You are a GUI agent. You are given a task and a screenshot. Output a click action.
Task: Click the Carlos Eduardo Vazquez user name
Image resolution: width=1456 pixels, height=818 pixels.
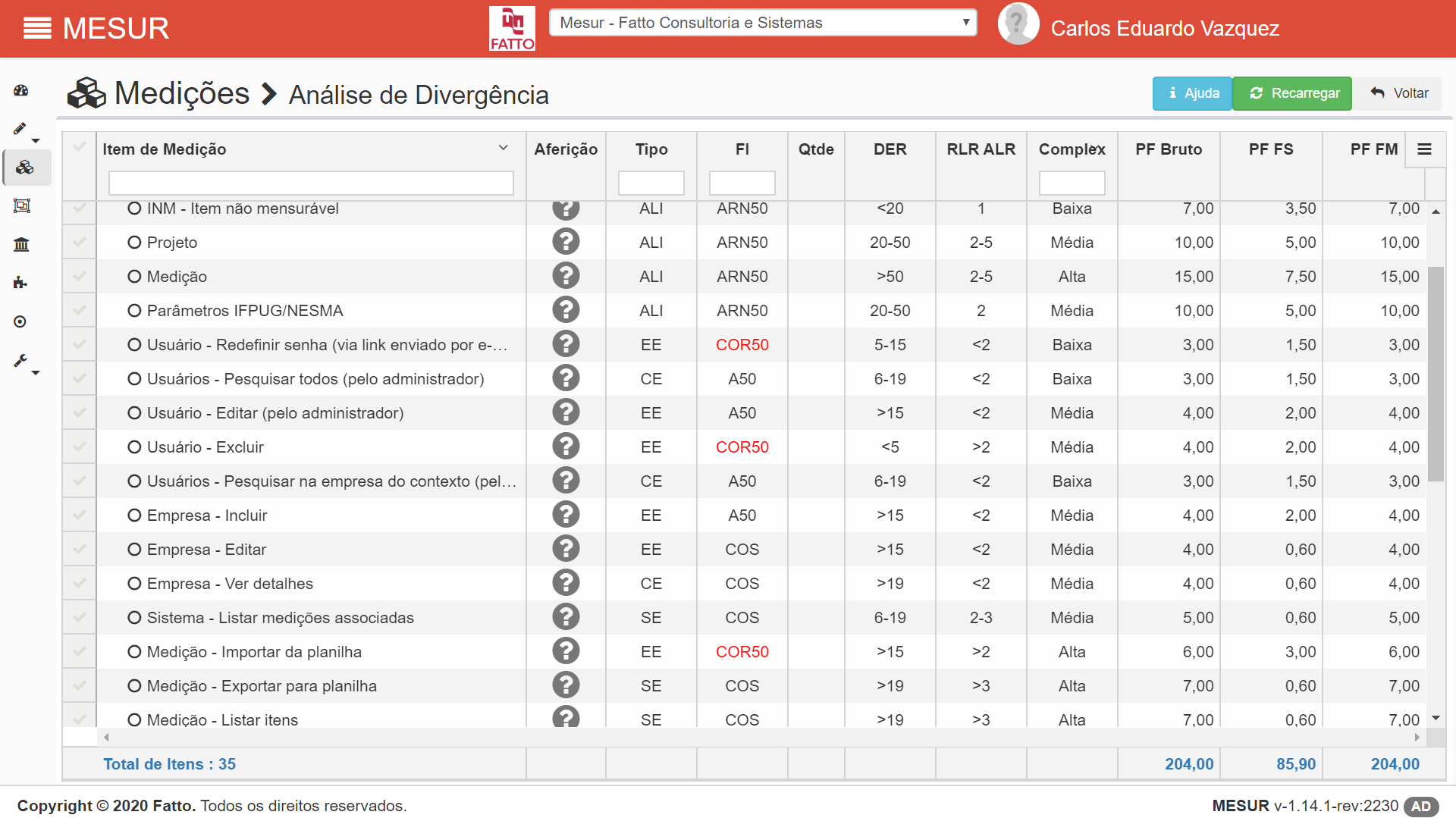tap(1165, 29)
